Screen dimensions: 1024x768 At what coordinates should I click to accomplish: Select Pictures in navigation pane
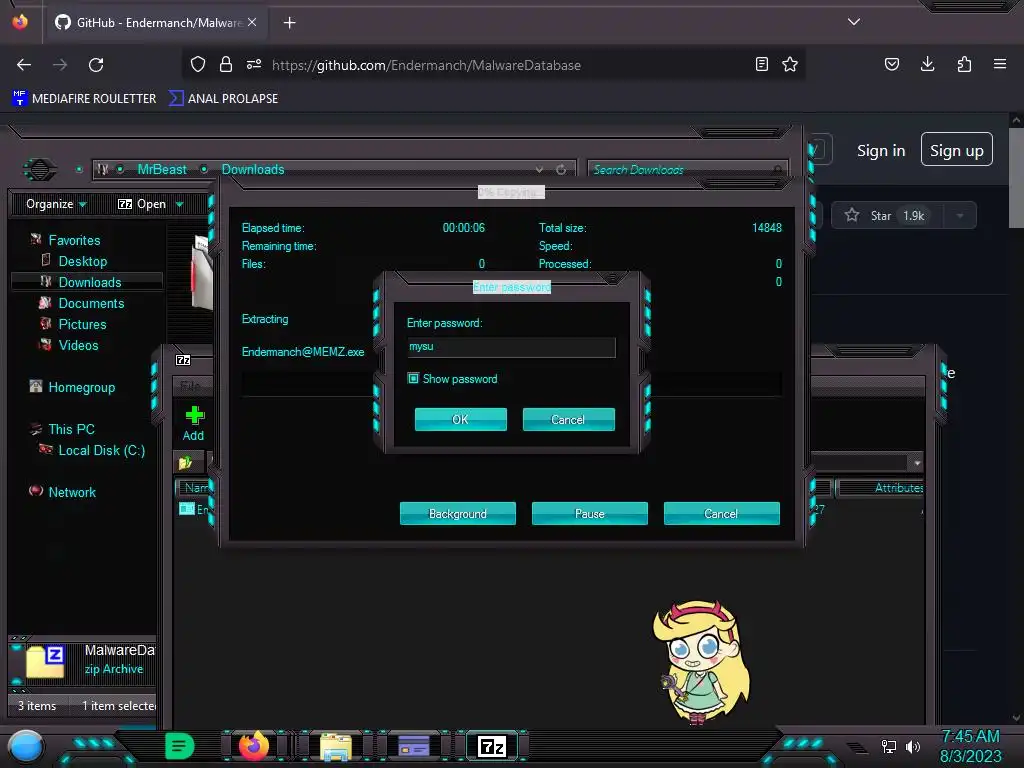click(82, 324)
